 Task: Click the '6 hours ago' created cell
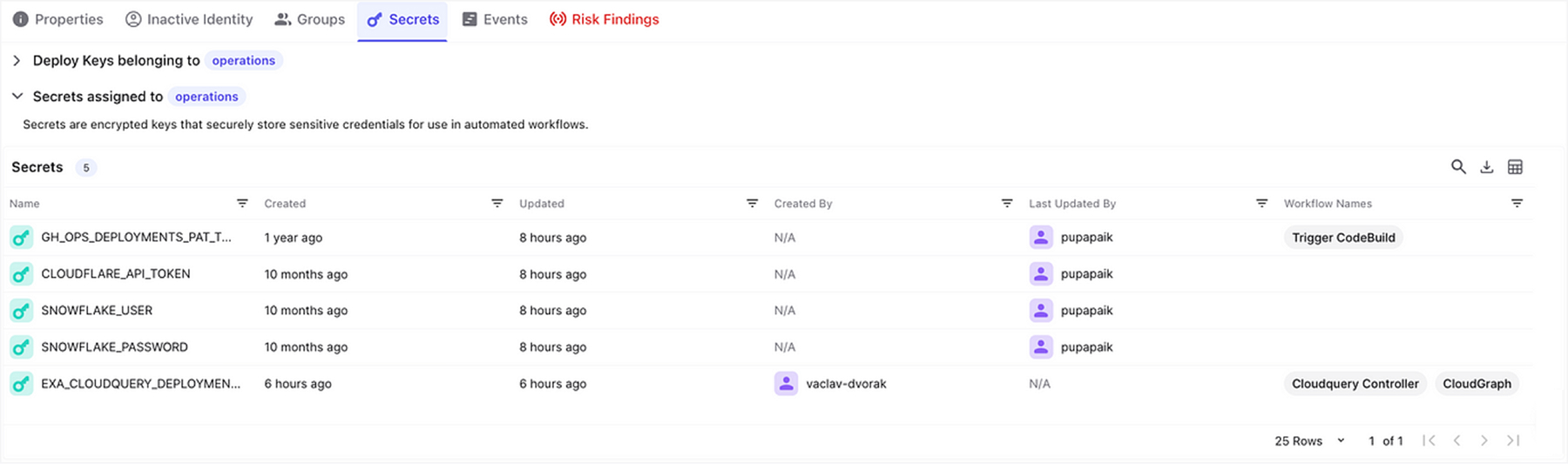[x=298, y=384]
